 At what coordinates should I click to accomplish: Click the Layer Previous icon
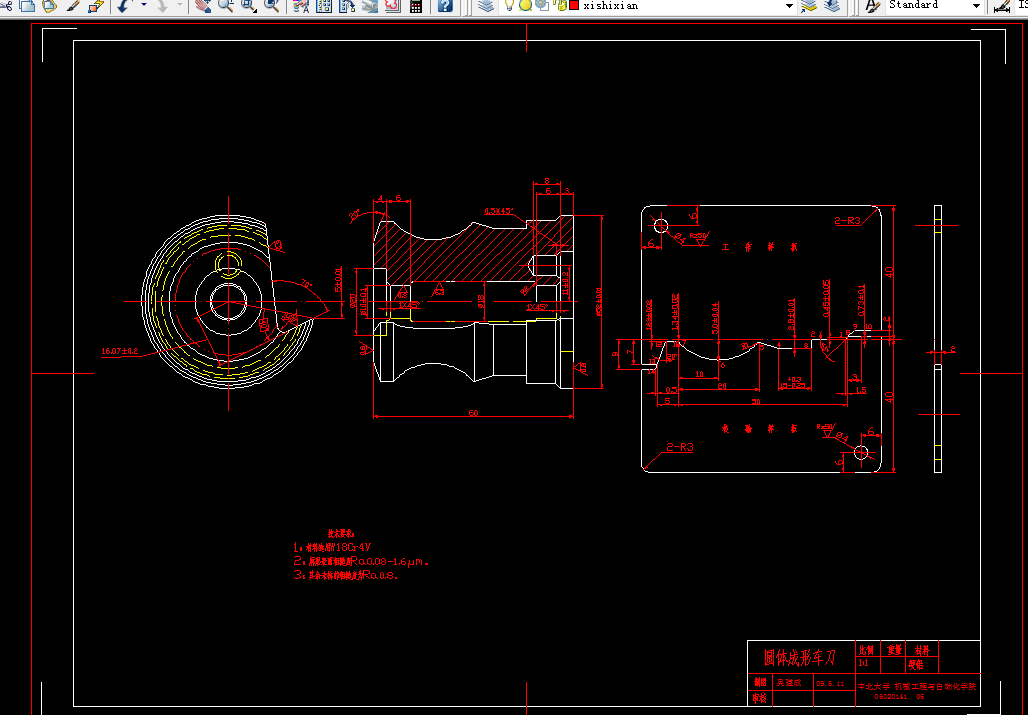pos(832,5)
